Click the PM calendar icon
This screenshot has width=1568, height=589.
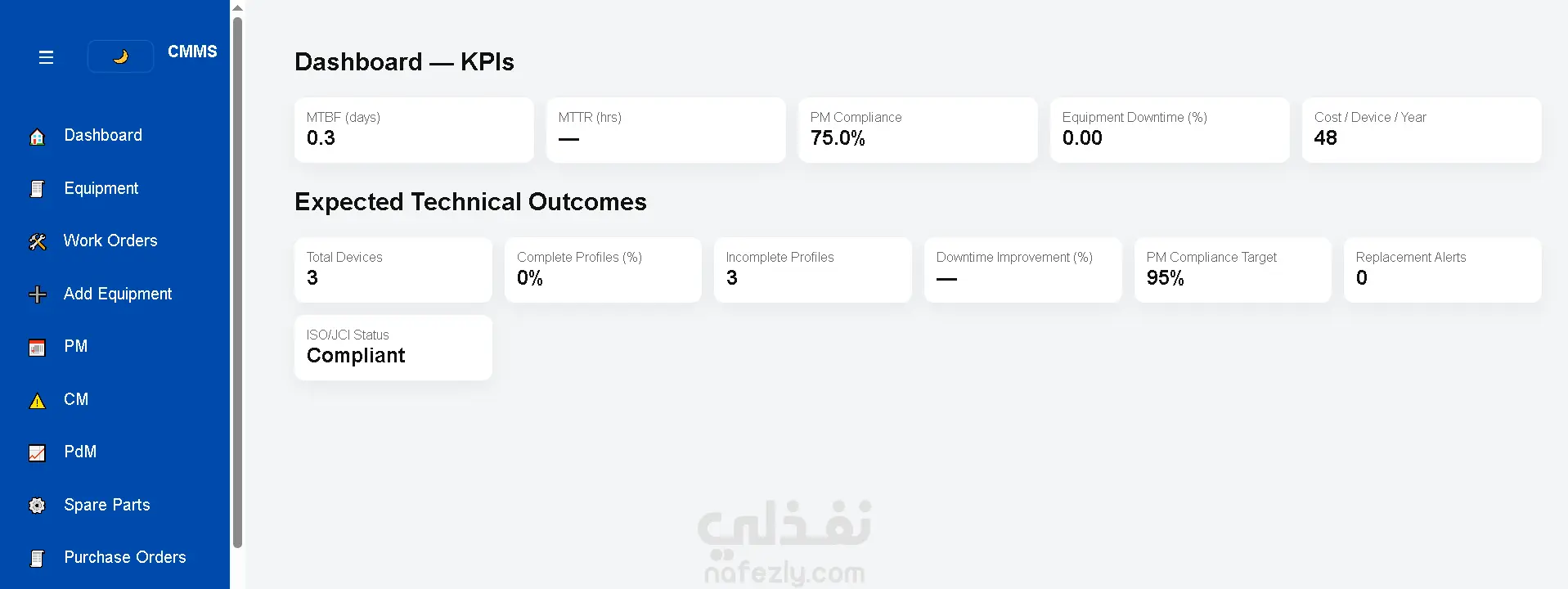[37, 348]
